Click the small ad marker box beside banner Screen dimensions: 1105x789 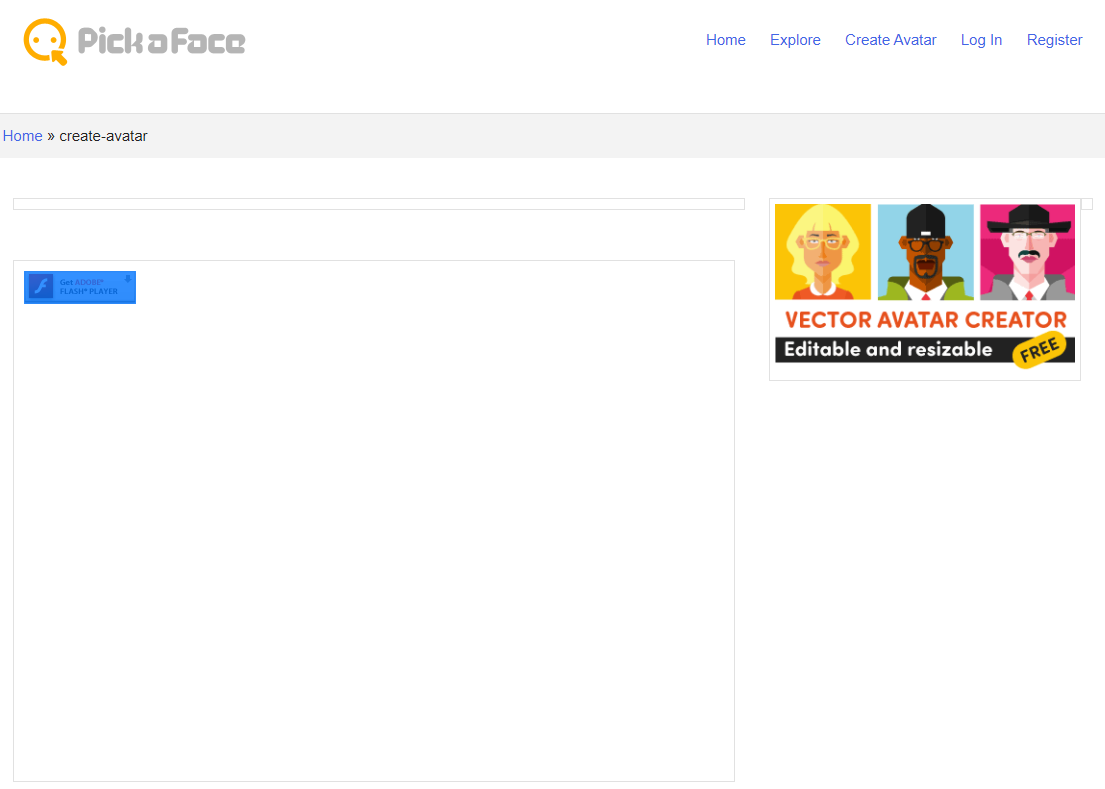(x=1087, y=204)
